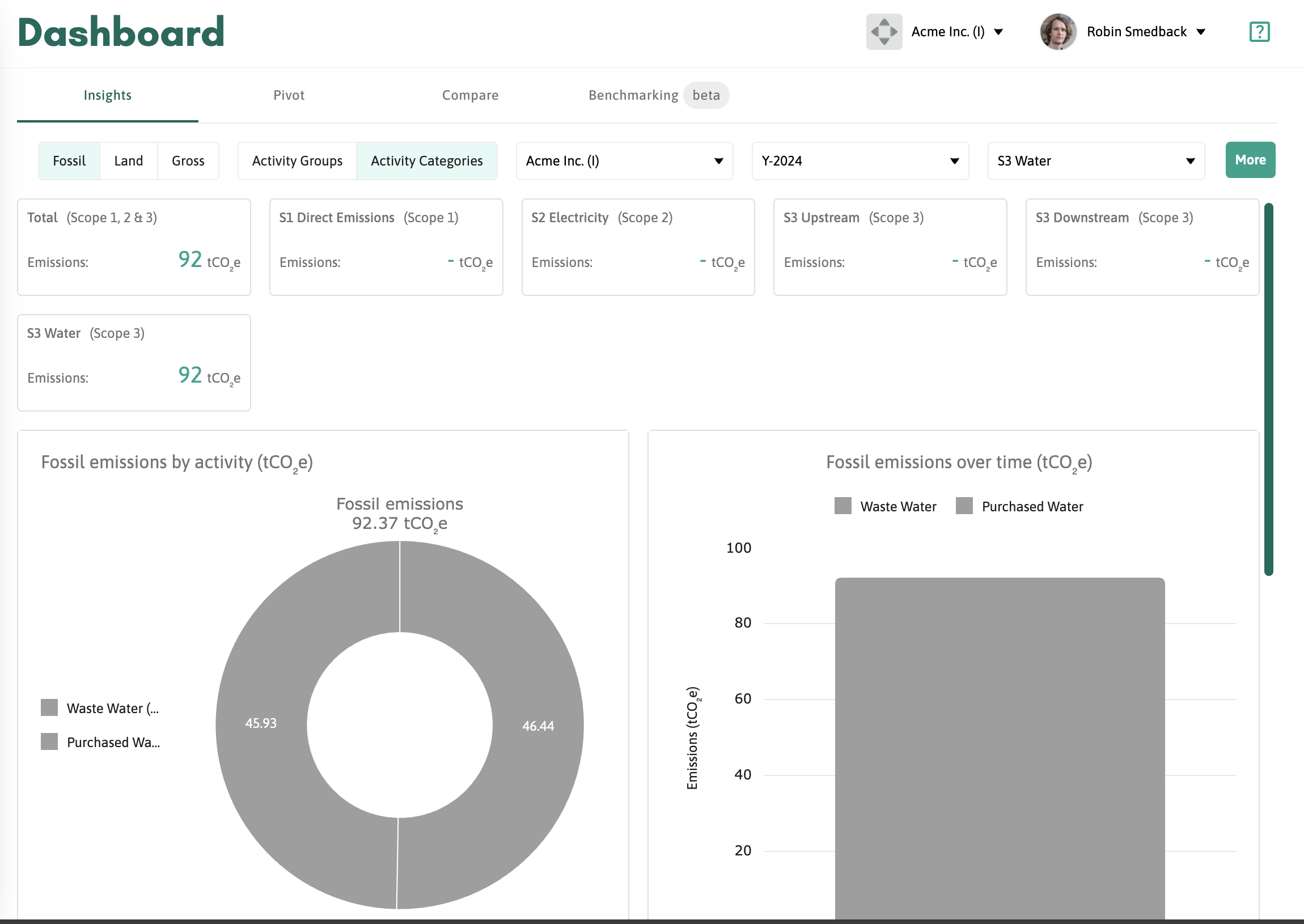Select the Fossil emissions toggle
The width and height of the screenshot is (1304, 924).
[69, 161]
